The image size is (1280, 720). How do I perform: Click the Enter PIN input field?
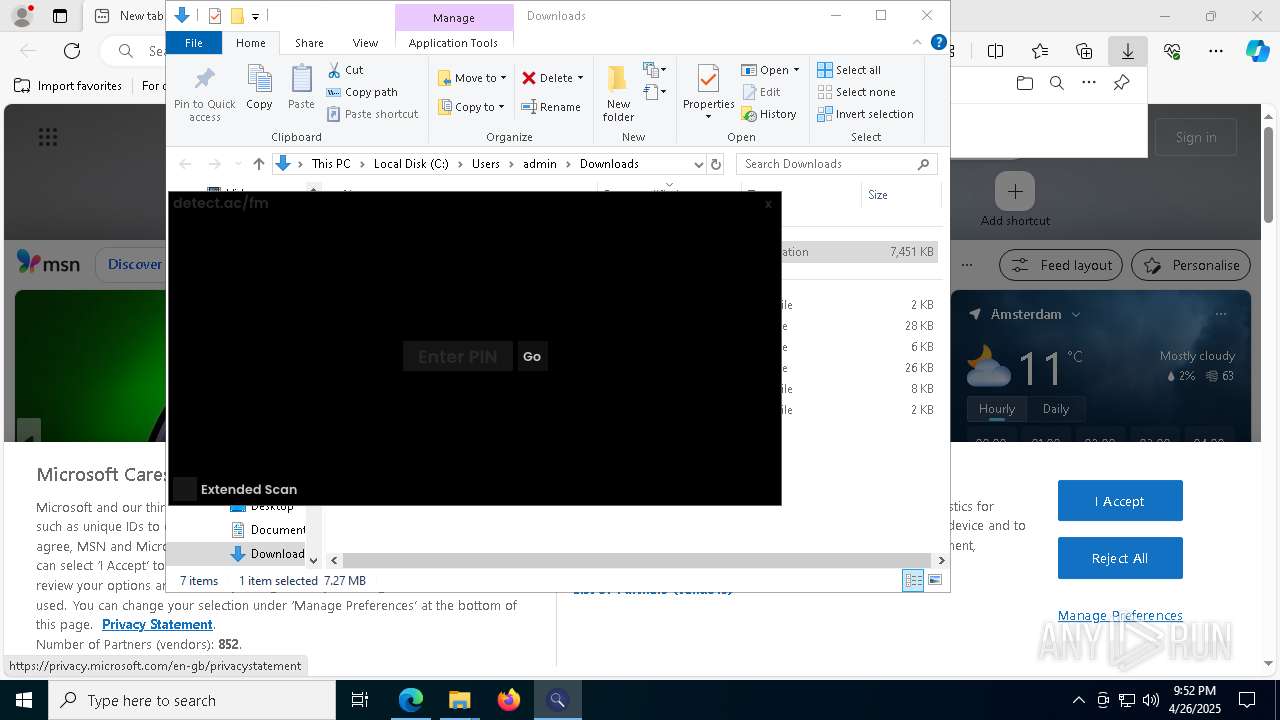point(458,356)
